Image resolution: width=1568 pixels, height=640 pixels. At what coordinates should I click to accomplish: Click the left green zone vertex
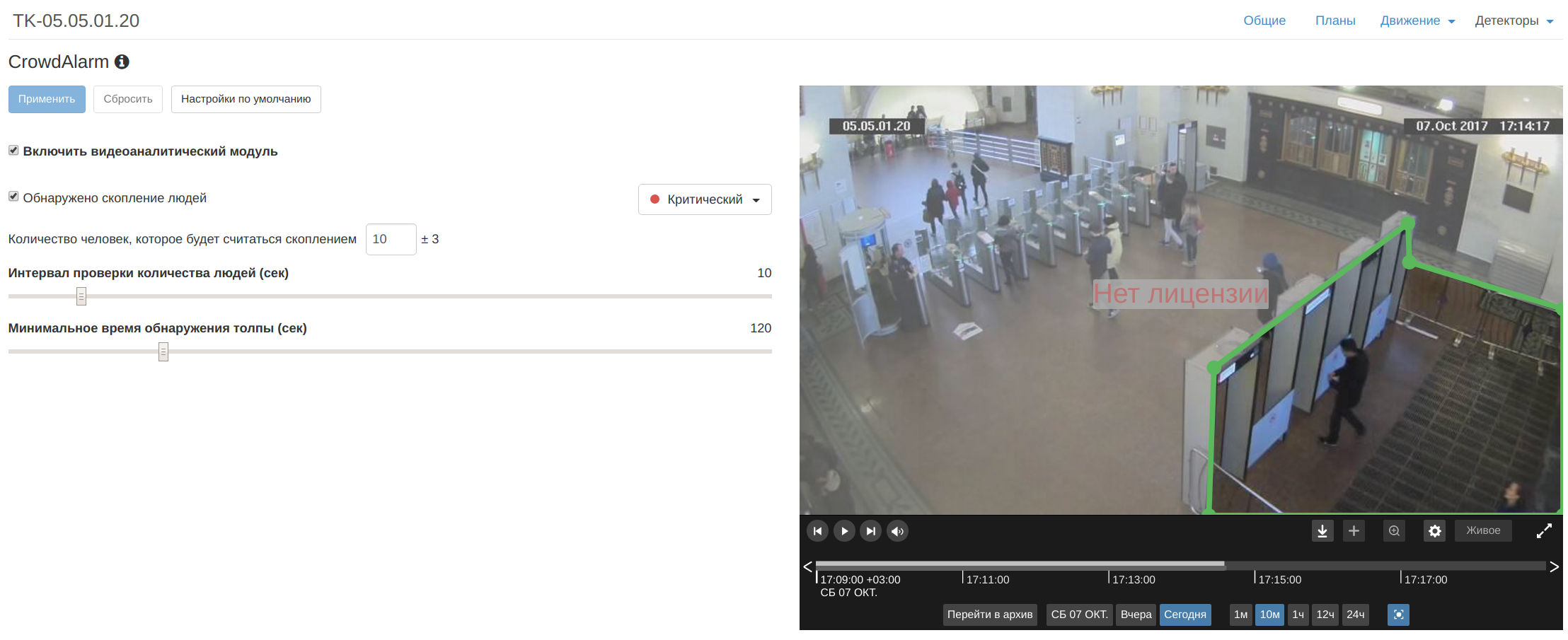tap(1214, 368)
